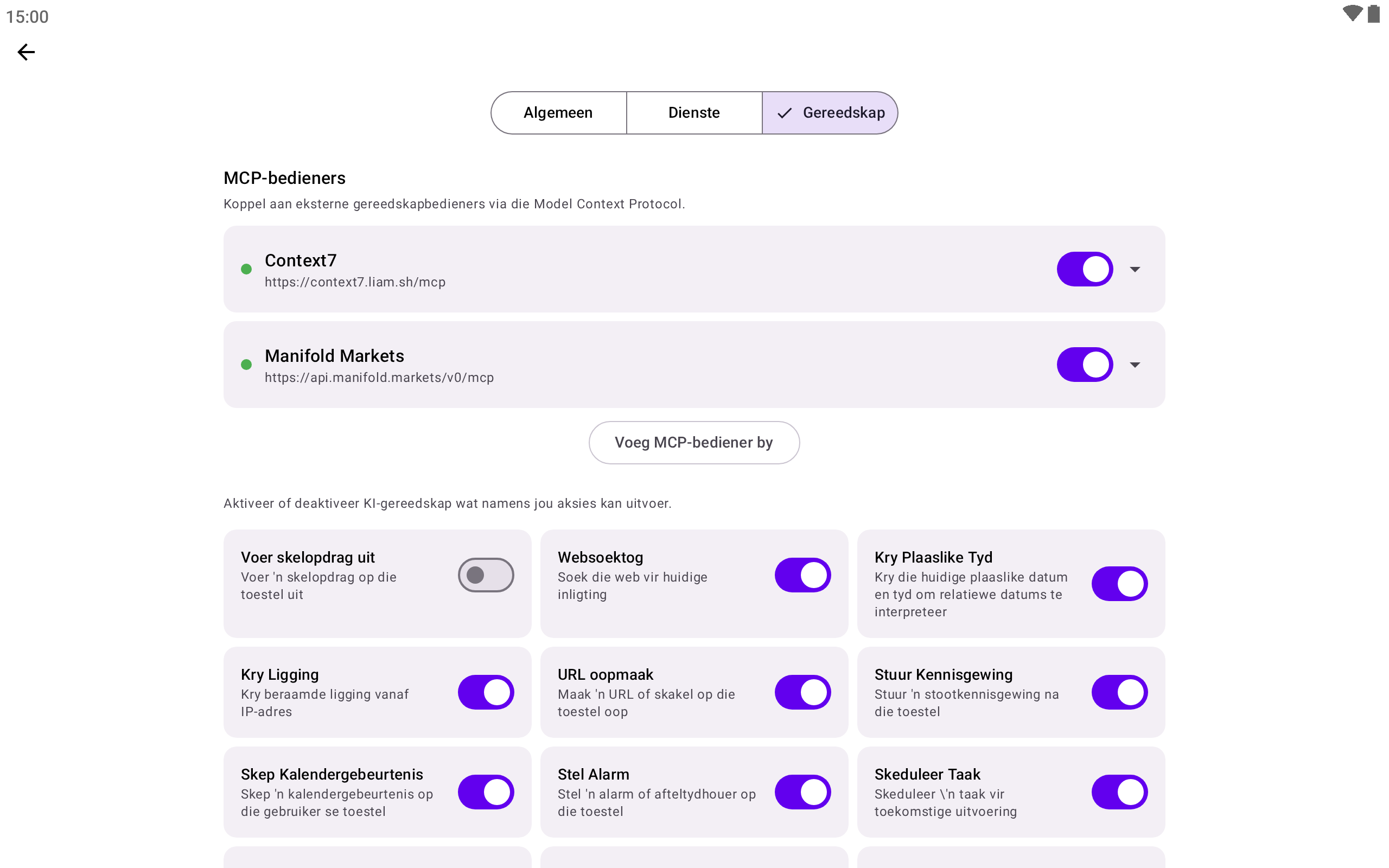
Task: Disable the Manifold Markets MCP server
Action: 1084,365
